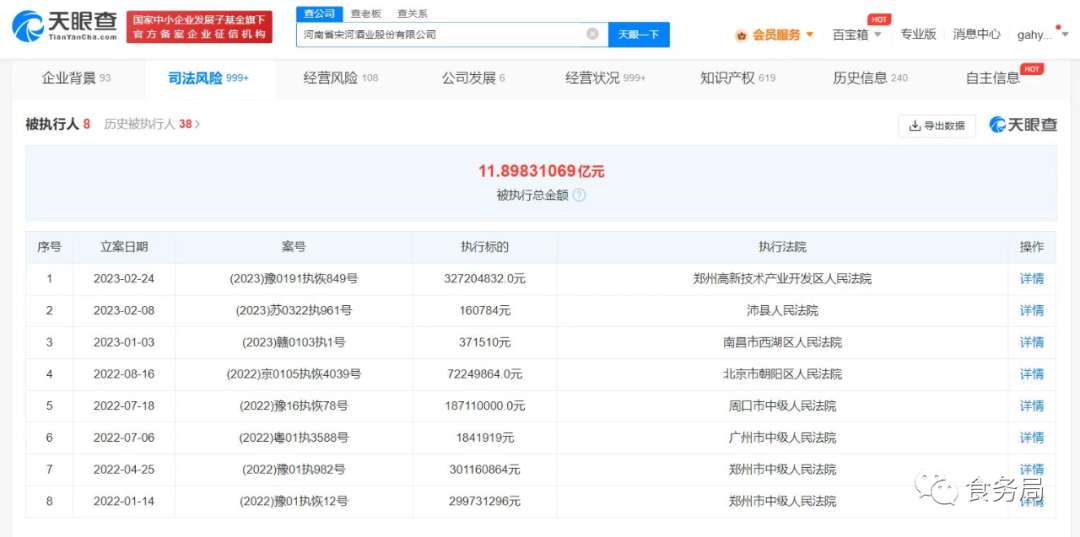Click the TianYanCha logo at top left
This screenshot has height=537, width=1080.
coord(64,26)
